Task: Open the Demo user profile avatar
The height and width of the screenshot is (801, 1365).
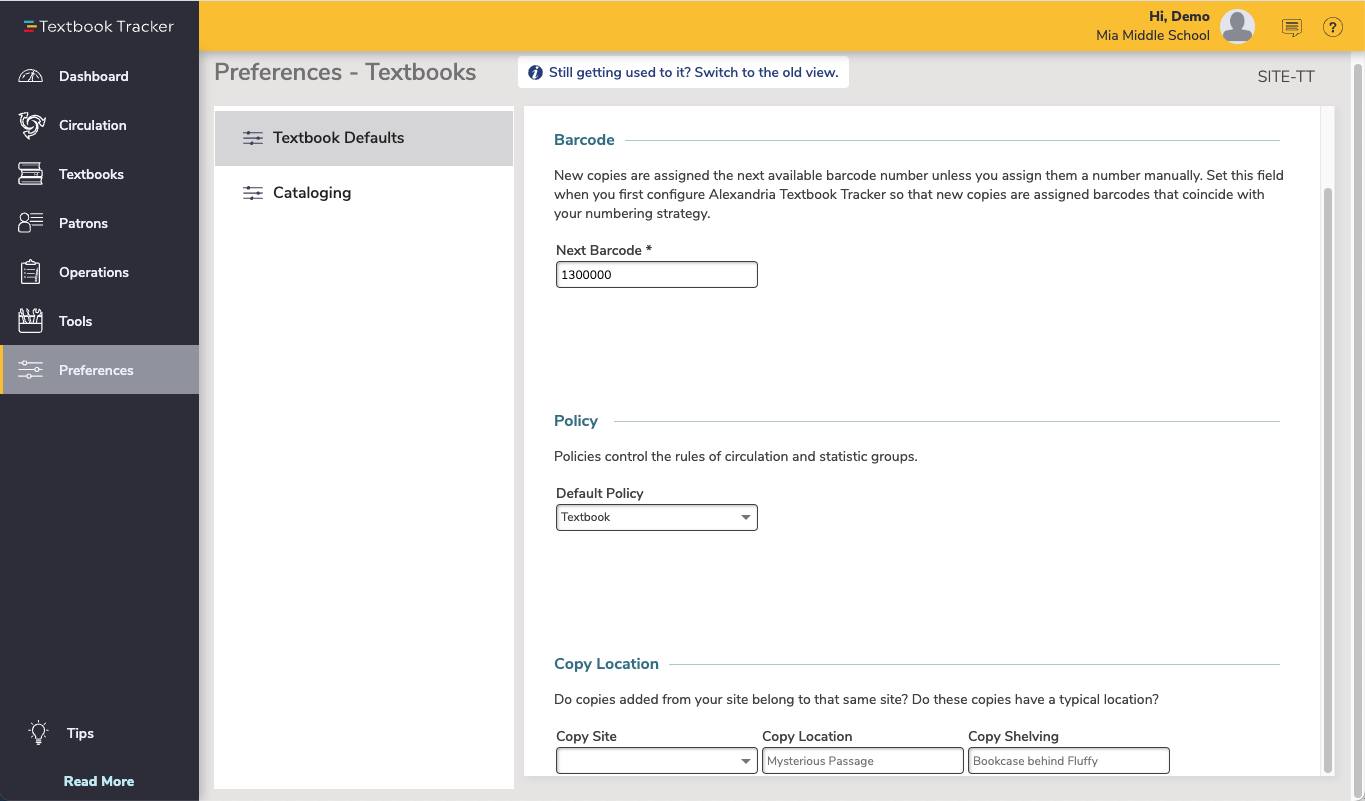Action: click(1237, 28)
